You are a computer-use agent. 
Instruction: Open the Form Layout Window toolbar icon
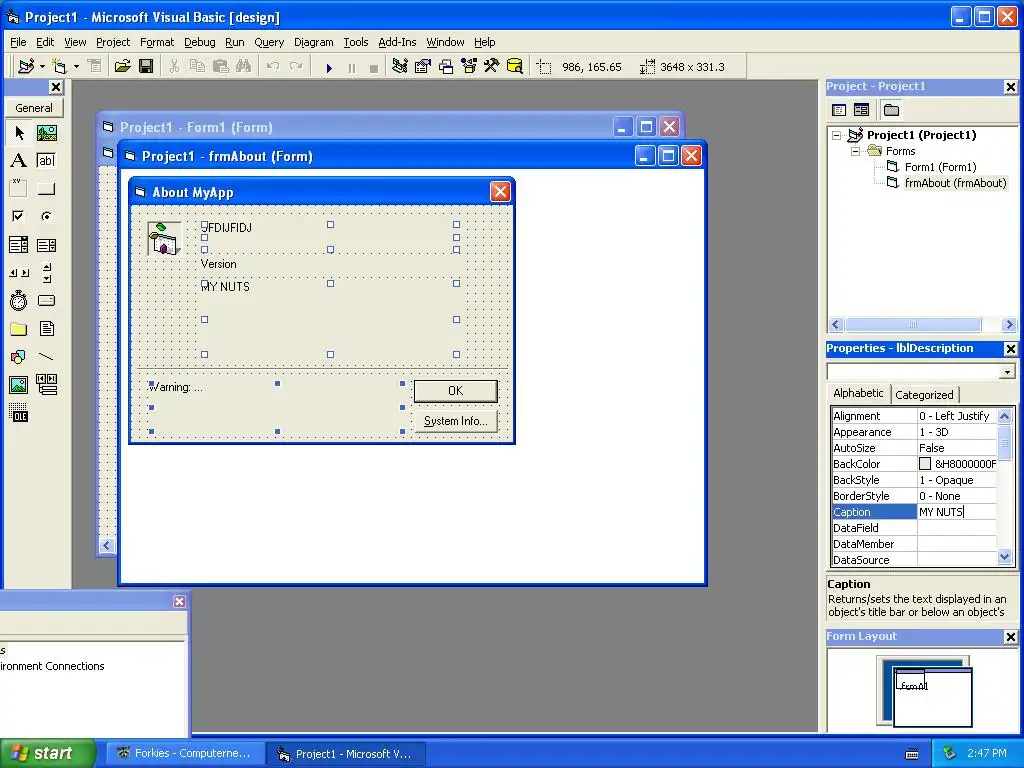pyautogui.click(x=446, y=67)
